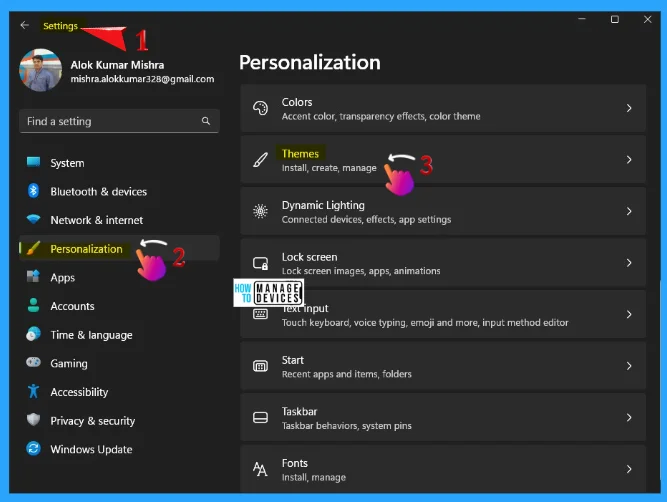
Task: Click the account email address
Action: (142, 79)
